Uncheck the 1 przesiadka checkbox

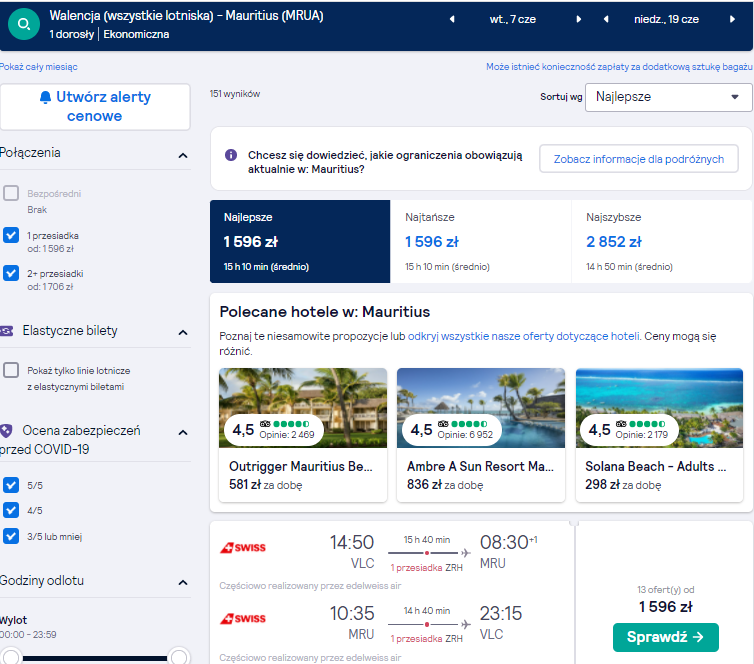click(x=11, y=235)
